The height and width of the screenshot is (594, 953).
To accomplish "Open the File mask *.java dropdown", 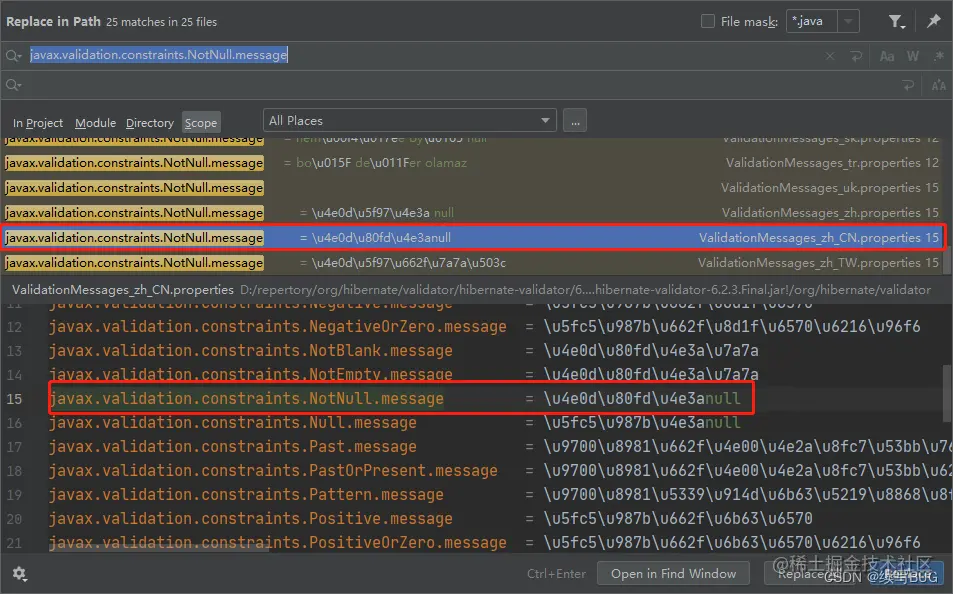I will coord(848,21).
